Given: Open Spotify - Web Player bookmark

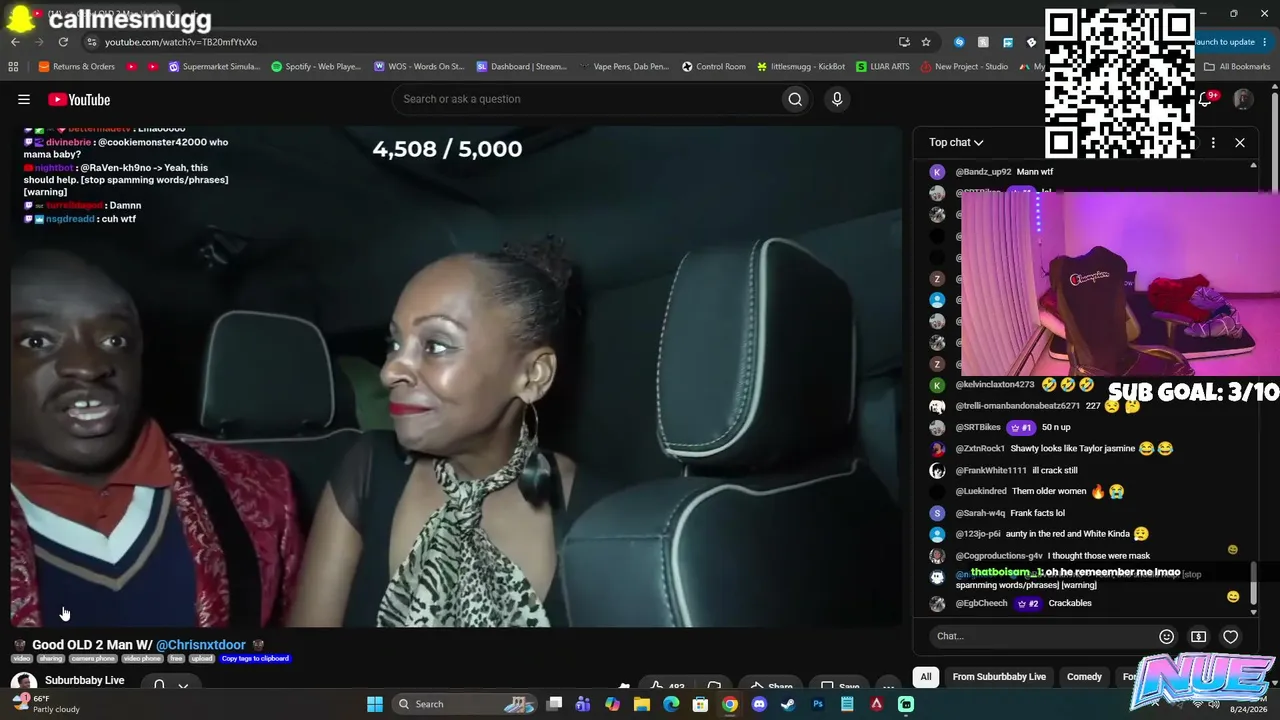Looking at the screenshot, I should 316,67.
